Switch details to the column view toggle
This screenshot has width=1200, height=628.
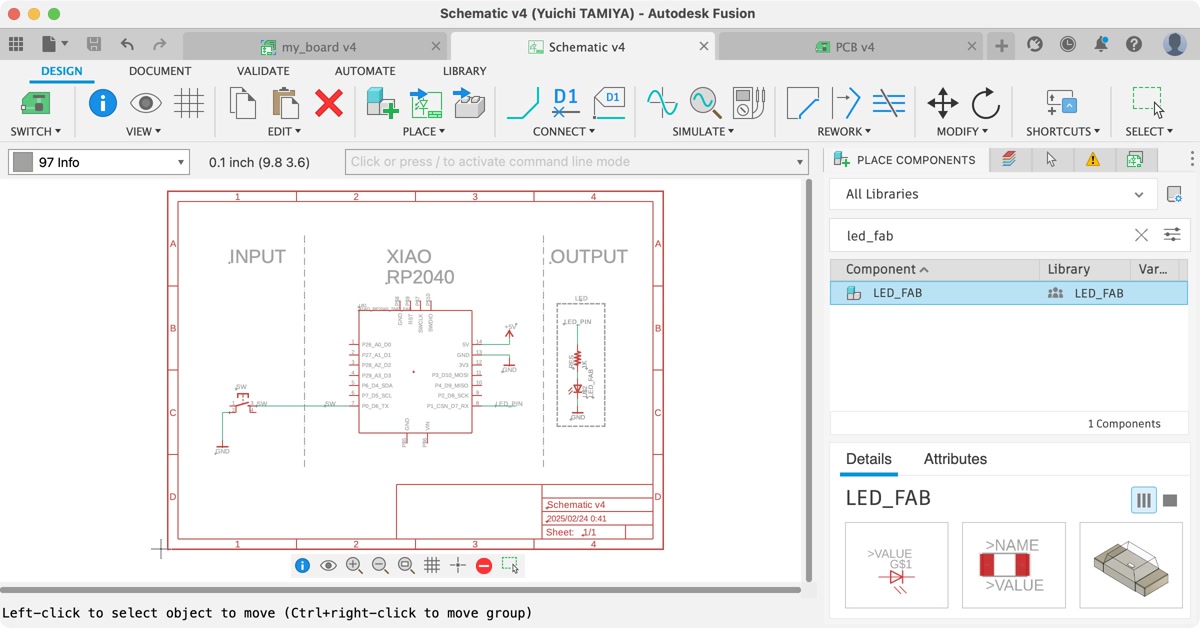pyautogui.click(x=1143, y=500)
